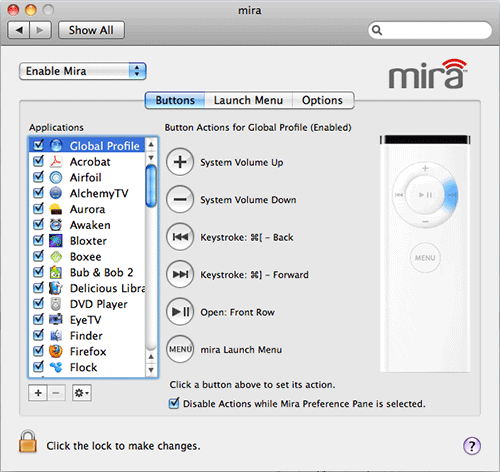Click the Bub & Bob 2 icon

point(56,272)
